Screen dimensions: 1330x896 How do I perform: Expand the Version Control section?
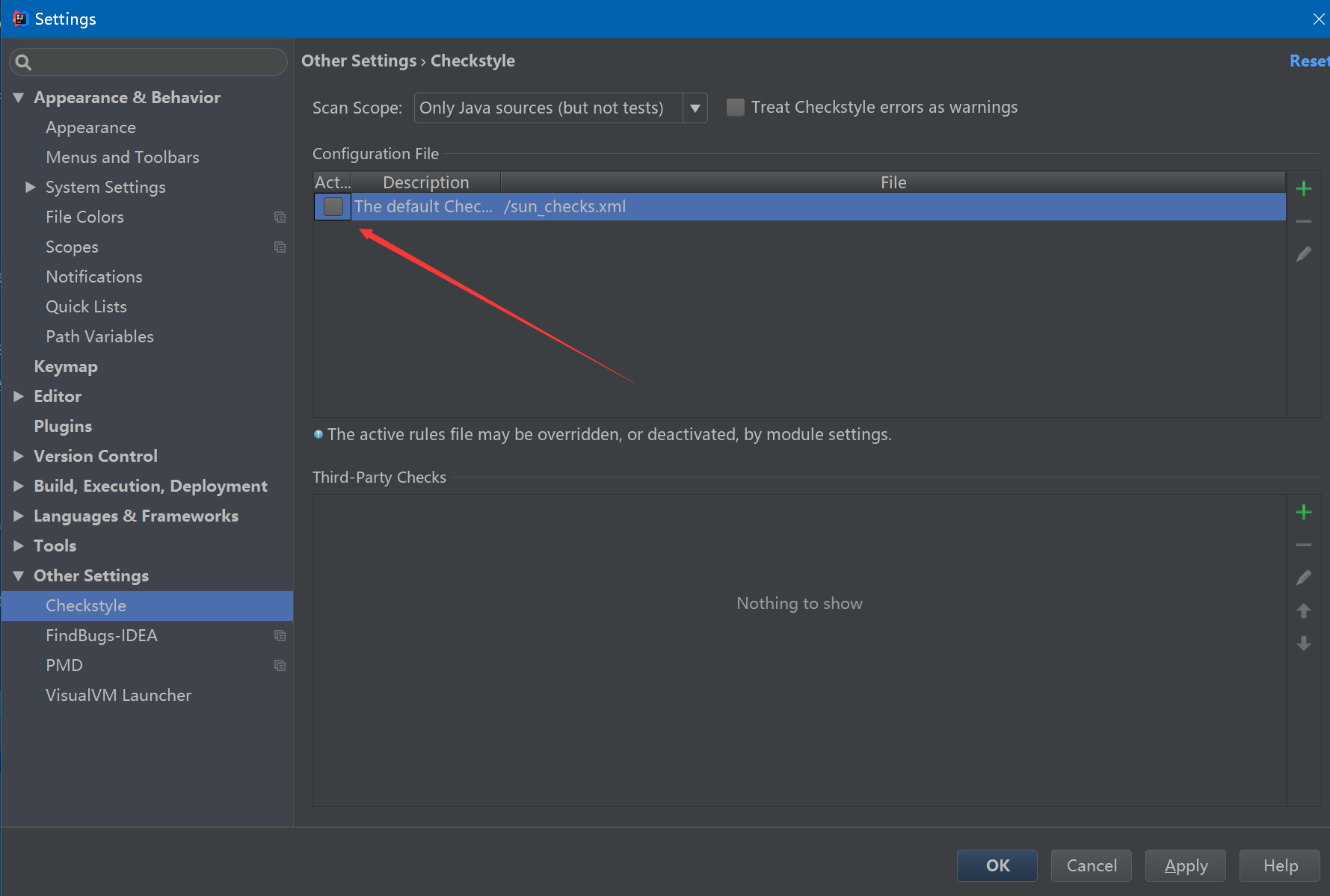pyautogui.click(x=19, y=456)
